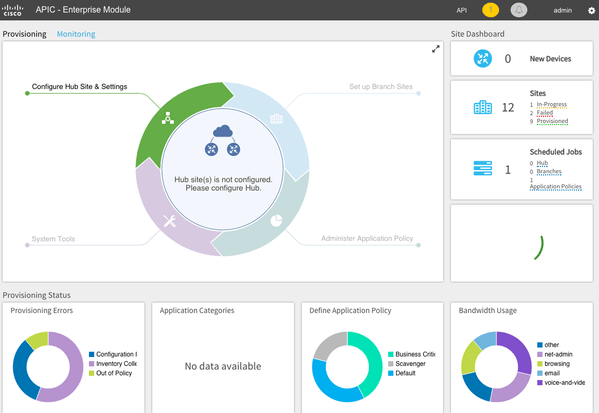Open the Failed sites link
The height and width of the screenshot is (413, 599).
coord(545,113)
